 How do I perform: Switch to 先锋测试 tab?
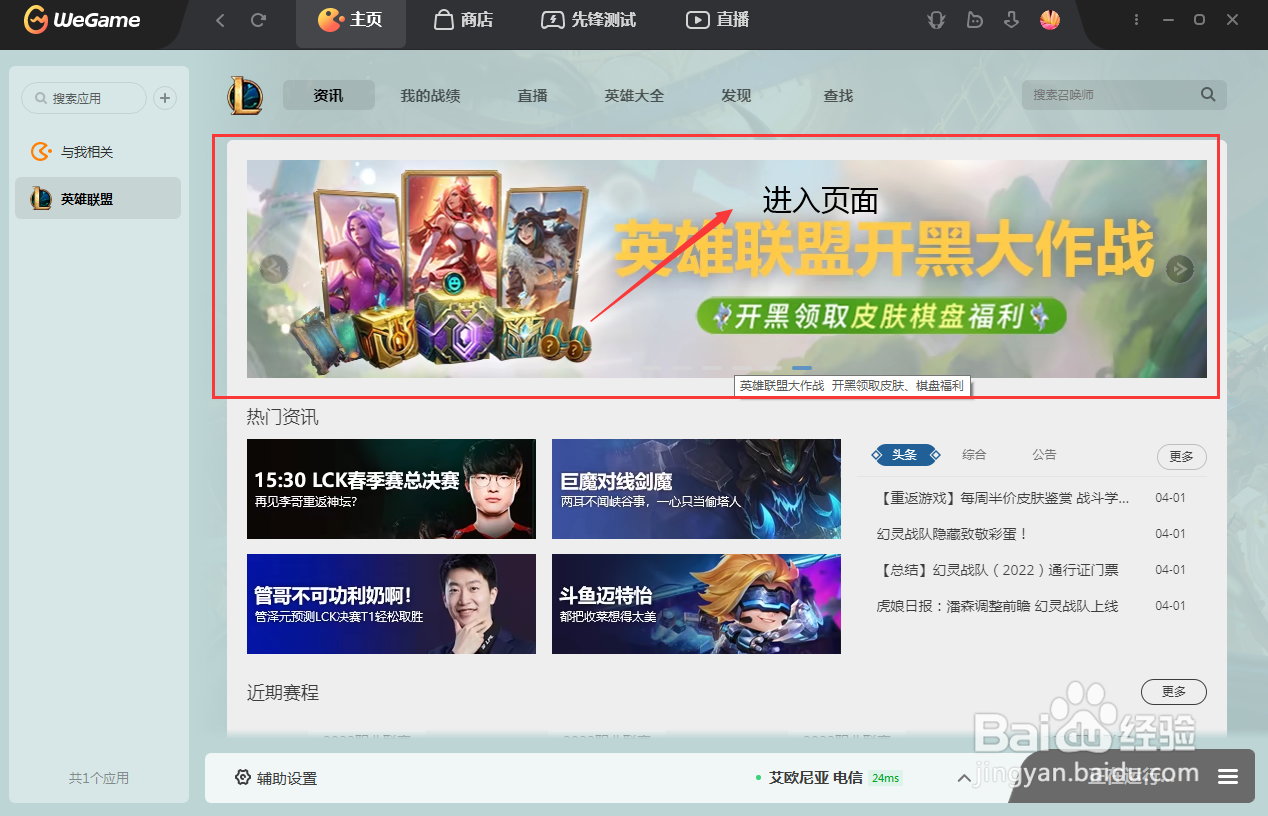[588, 20]
